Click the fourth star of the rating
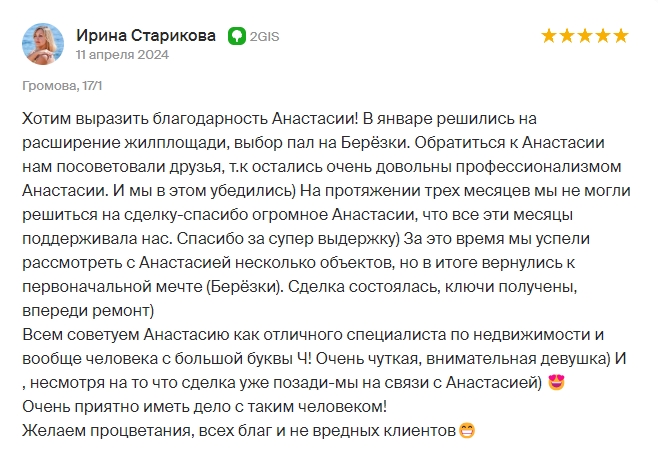Screen dimensions: 658x455 coord(603,36)
